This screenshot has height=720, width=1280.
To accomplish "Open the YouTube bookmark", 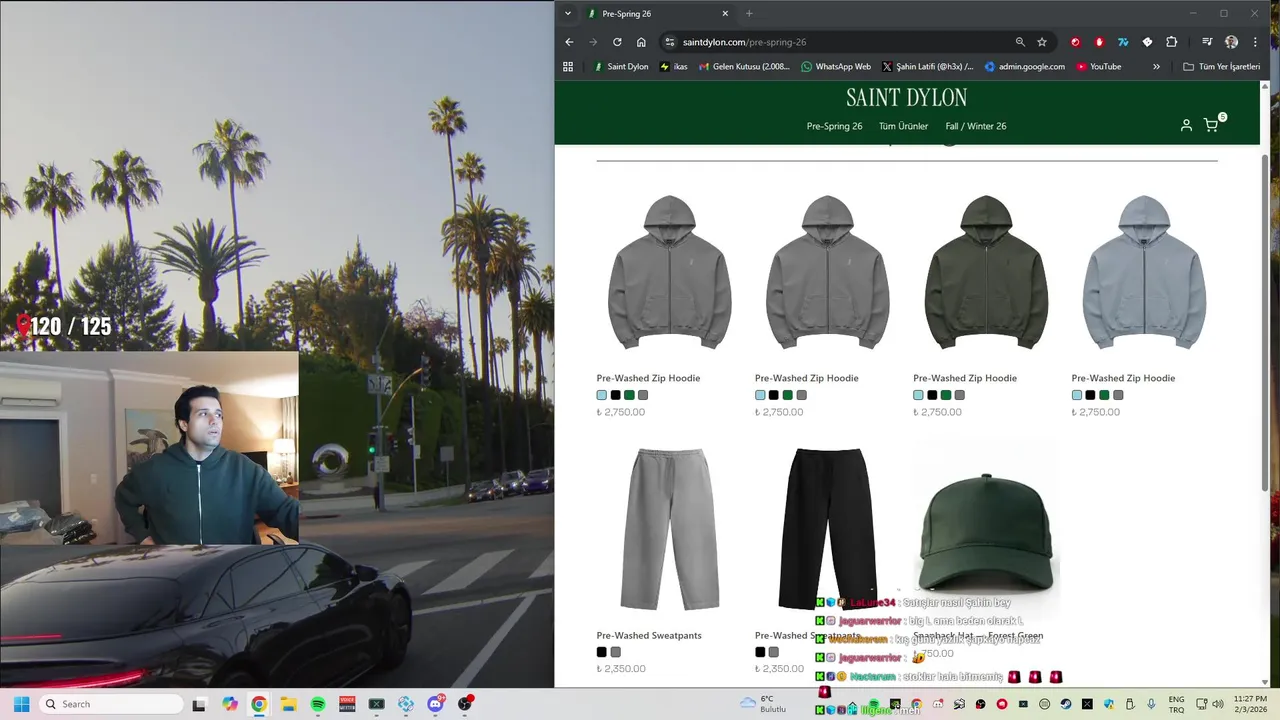I will click(1099, 67).
